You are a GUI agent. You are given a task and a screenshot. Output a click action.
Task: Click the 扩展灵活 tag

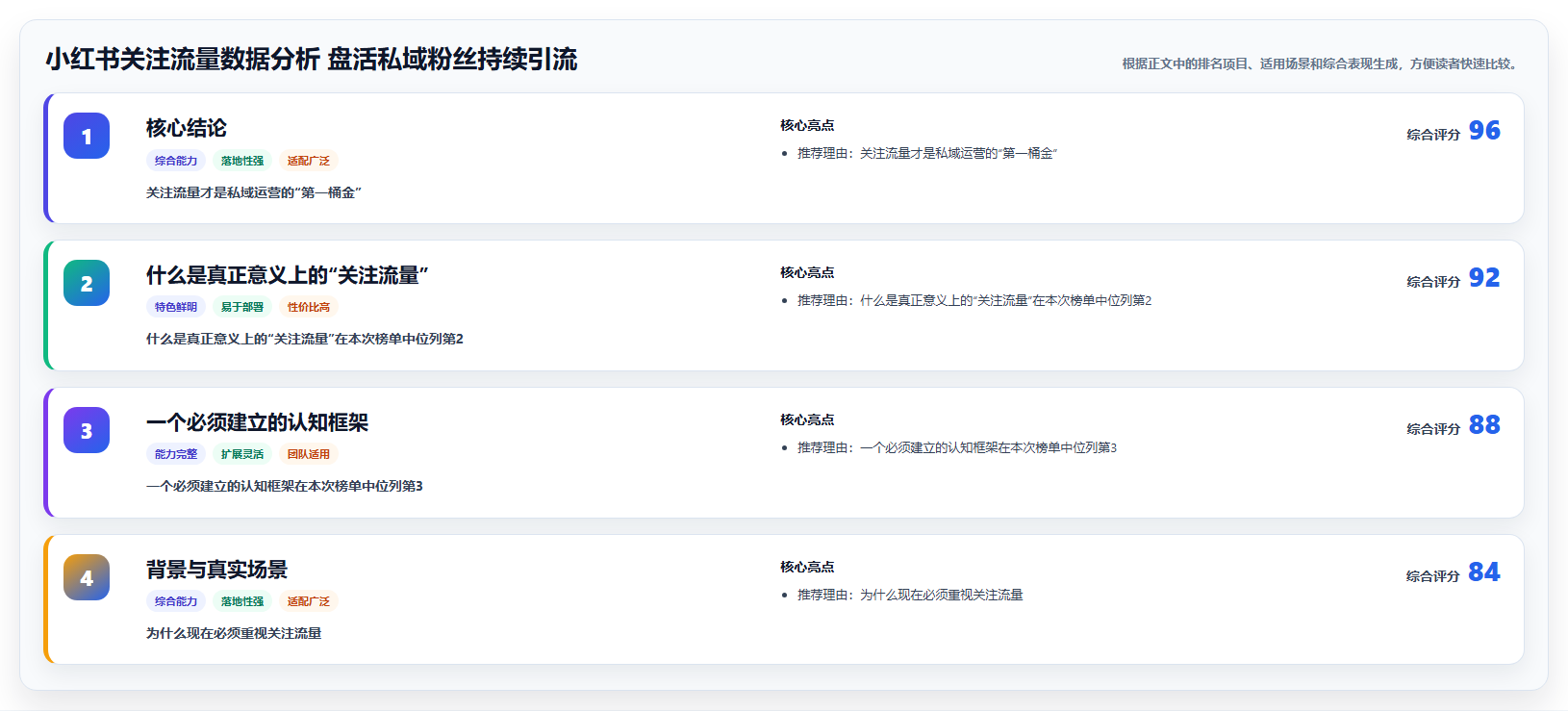coord(242,454)
